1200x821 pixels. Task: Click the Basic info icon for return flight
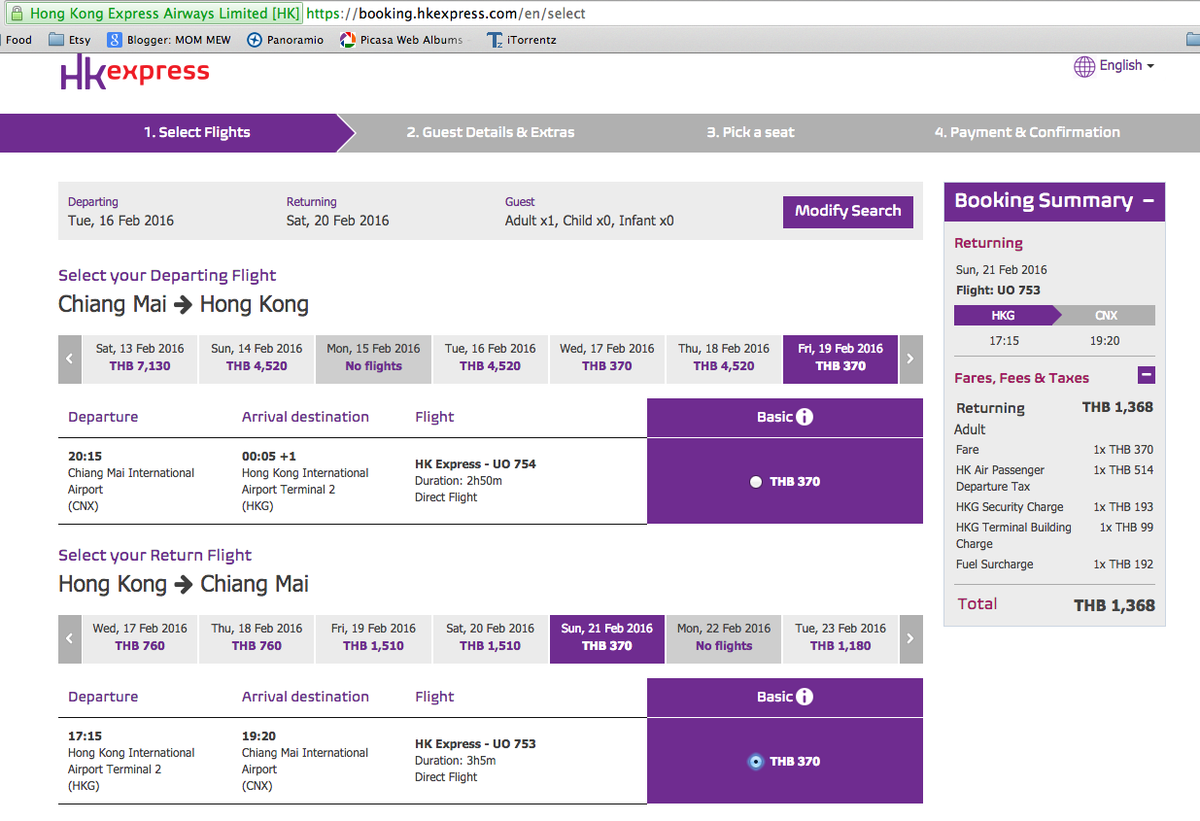tap(805, 697)
